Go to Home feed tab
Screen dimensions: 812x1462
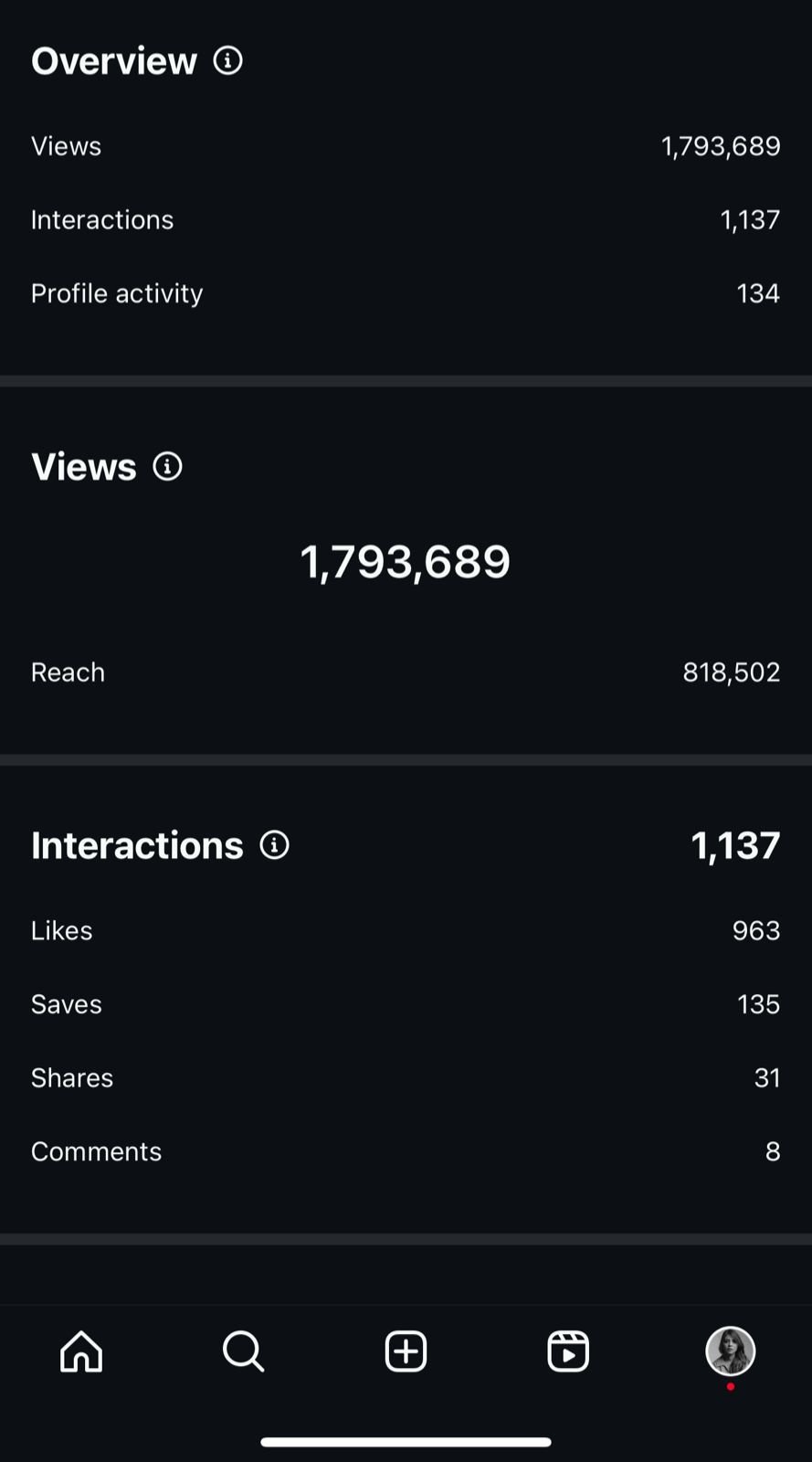pyautogui.click(x=81, y=1351)
